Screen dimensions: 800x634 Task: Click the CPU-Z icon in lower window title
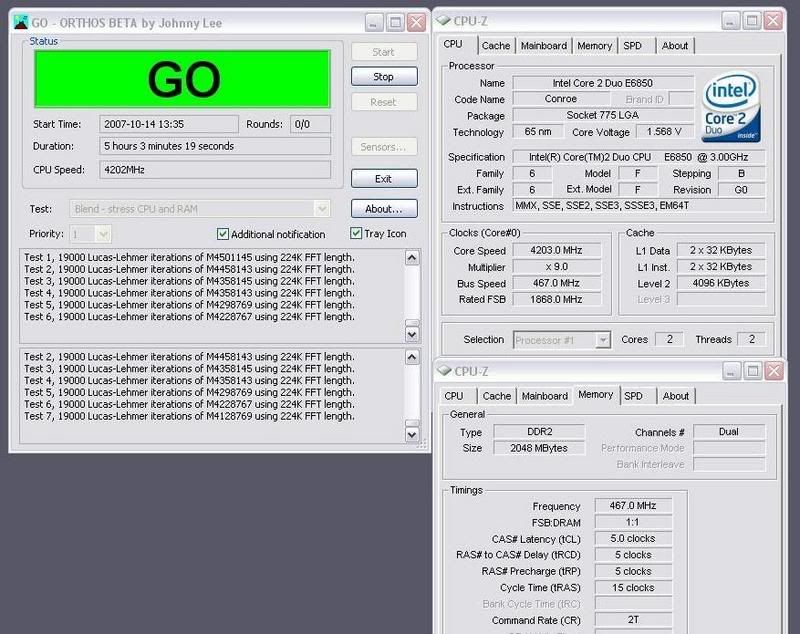pyautogui.click(x=444, y=371)
